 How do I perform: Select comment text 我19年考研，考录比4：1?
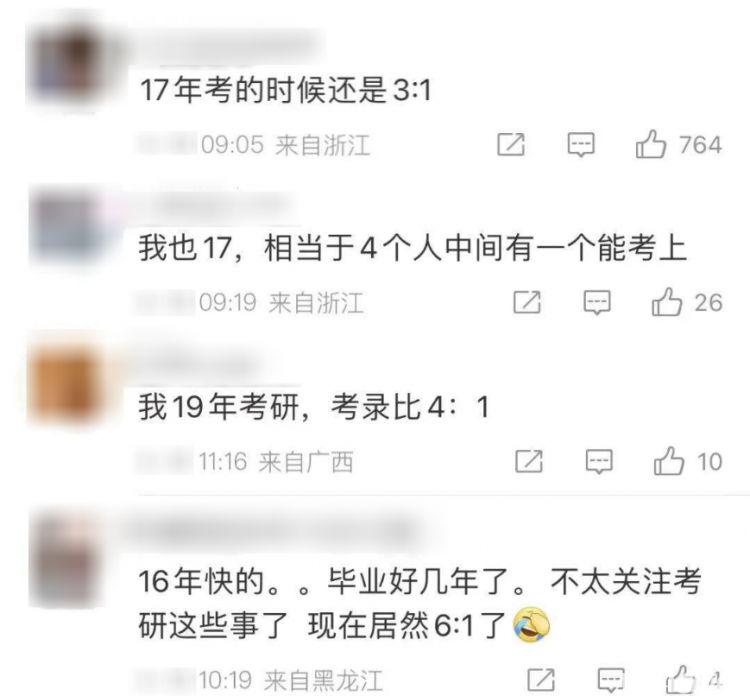click(314, 408)
